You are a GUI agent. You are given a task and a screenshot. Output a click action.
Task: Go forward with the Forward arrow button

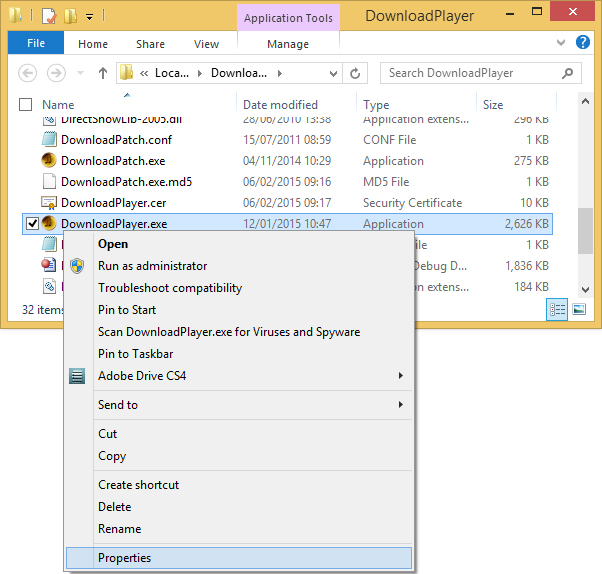point(56,73)
